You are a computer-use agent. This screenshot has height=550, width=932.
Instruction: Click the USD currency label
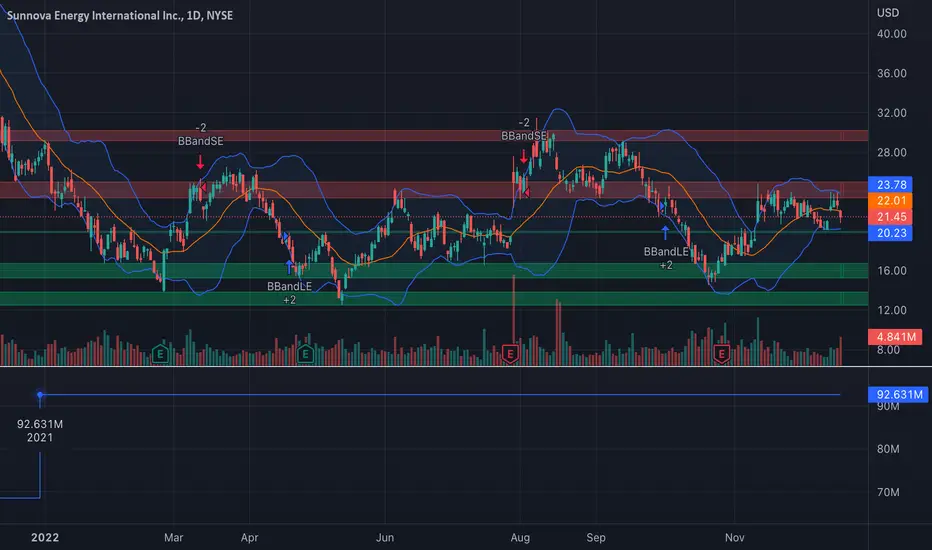coord(888,12)
